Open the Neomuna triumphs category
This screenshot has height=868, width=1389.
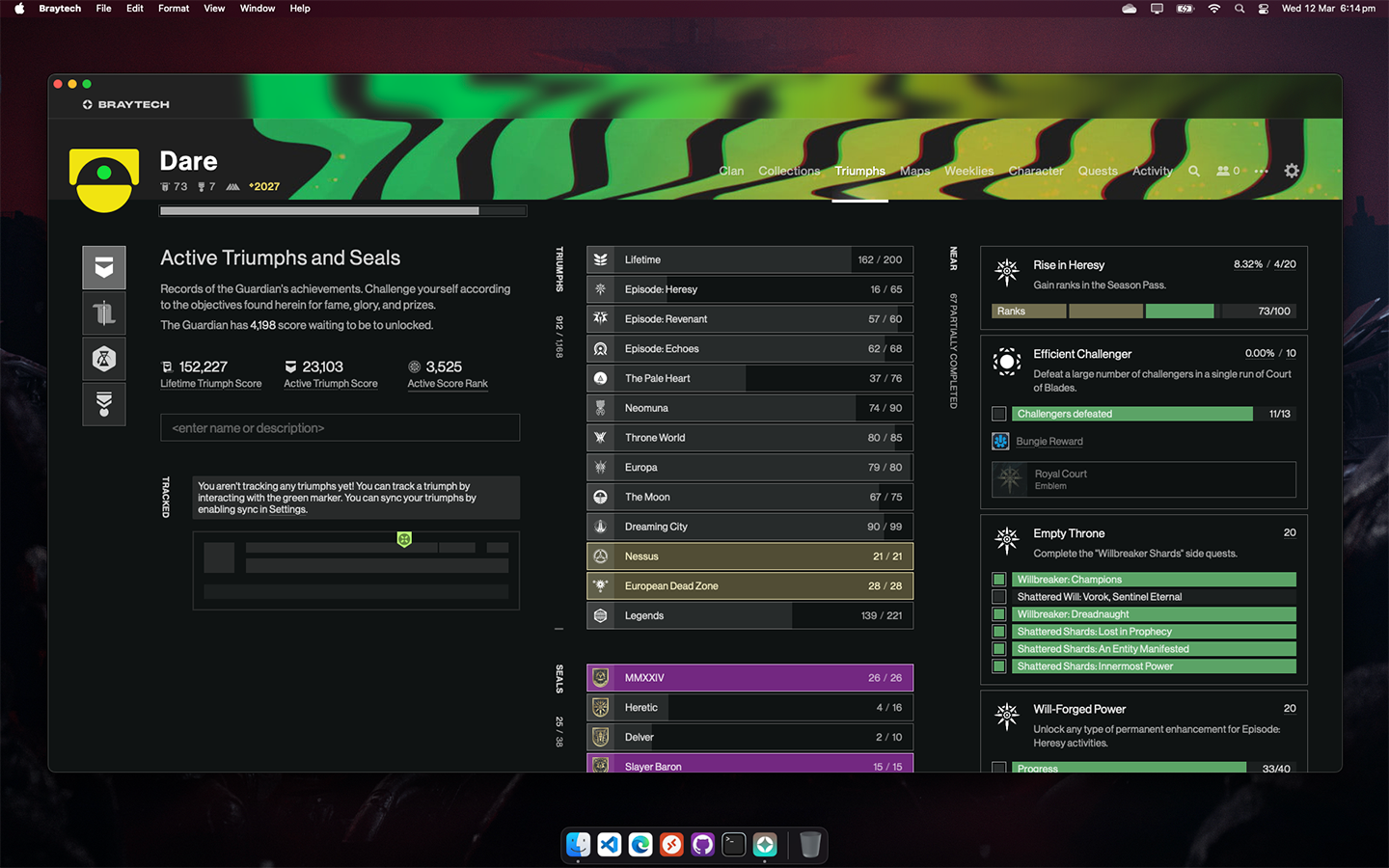[749, 408]
